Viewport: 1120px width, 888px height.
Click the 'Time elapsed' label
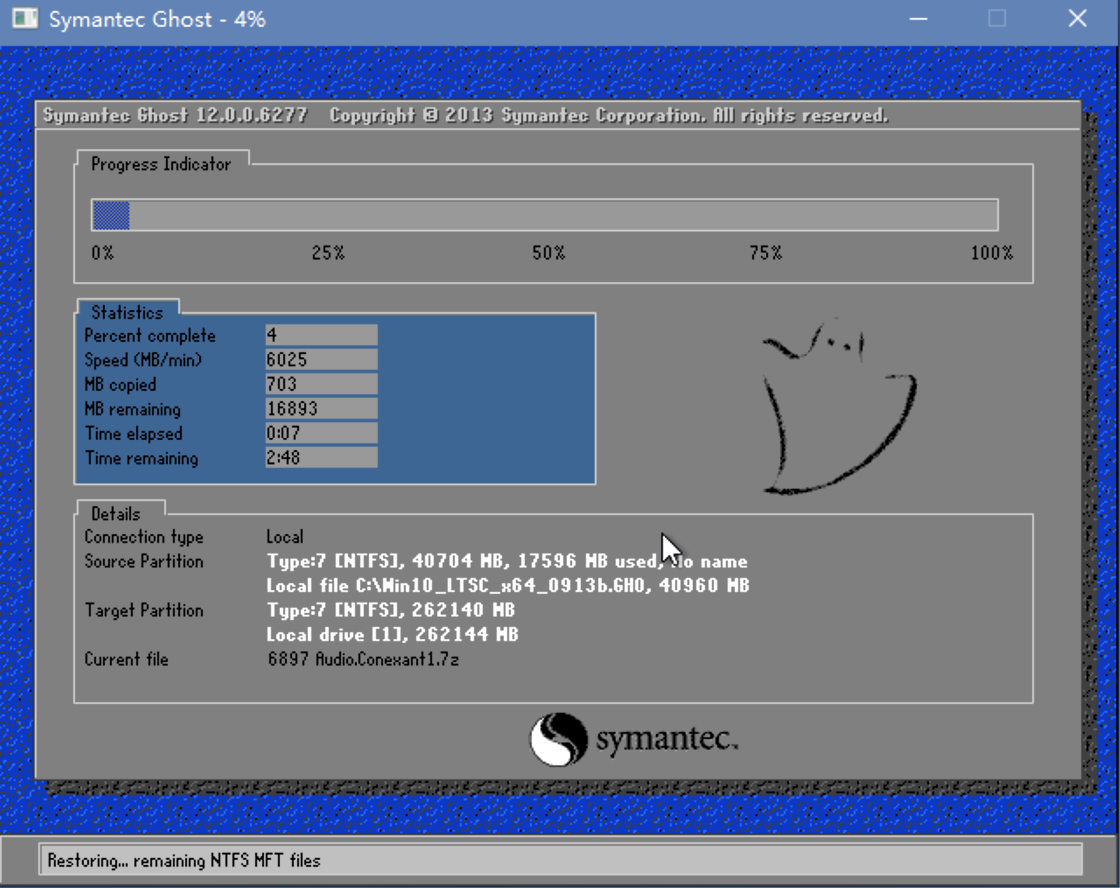[x=134, y=434]
